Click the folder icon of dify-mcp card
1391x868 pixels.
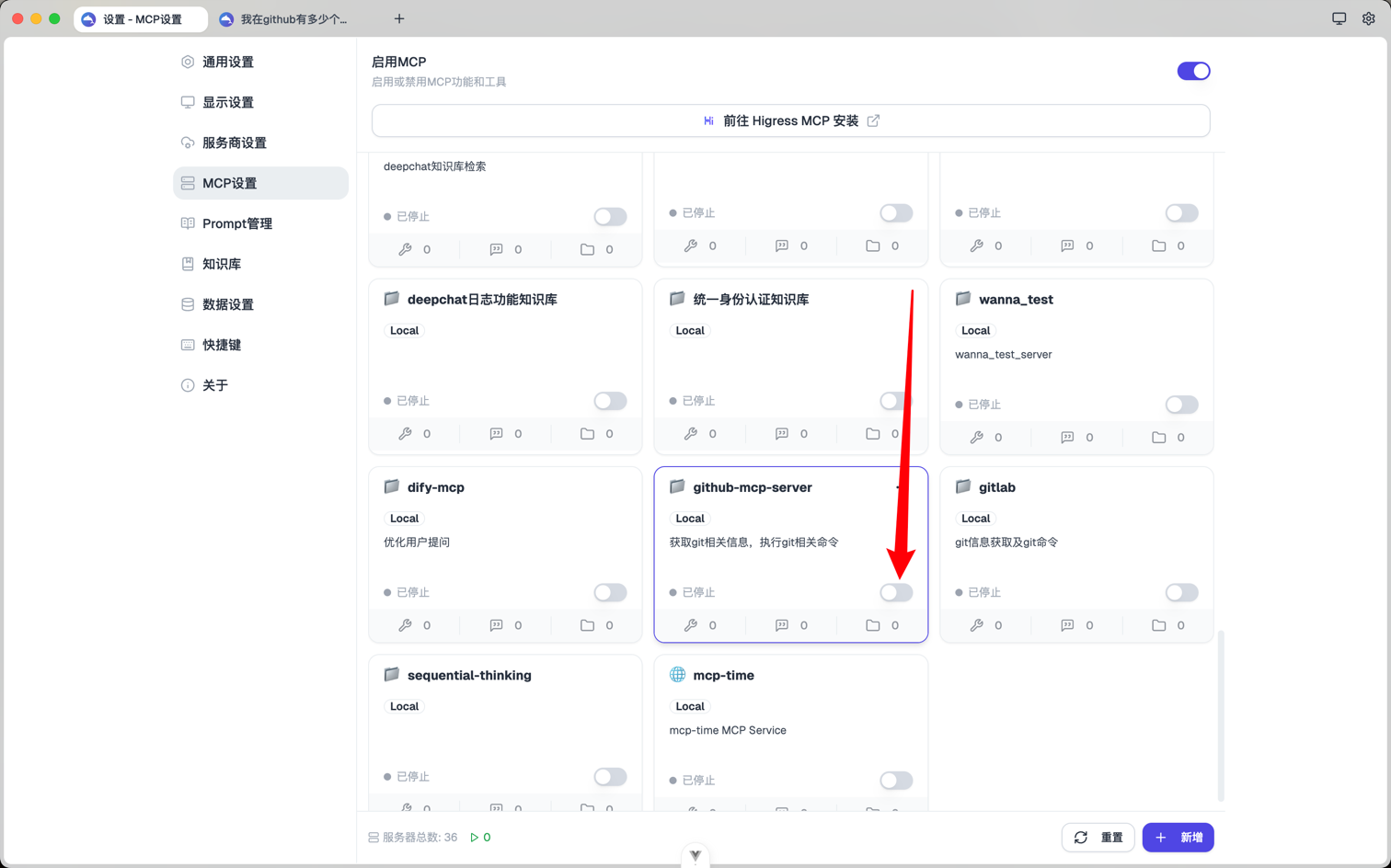[392, 486]
